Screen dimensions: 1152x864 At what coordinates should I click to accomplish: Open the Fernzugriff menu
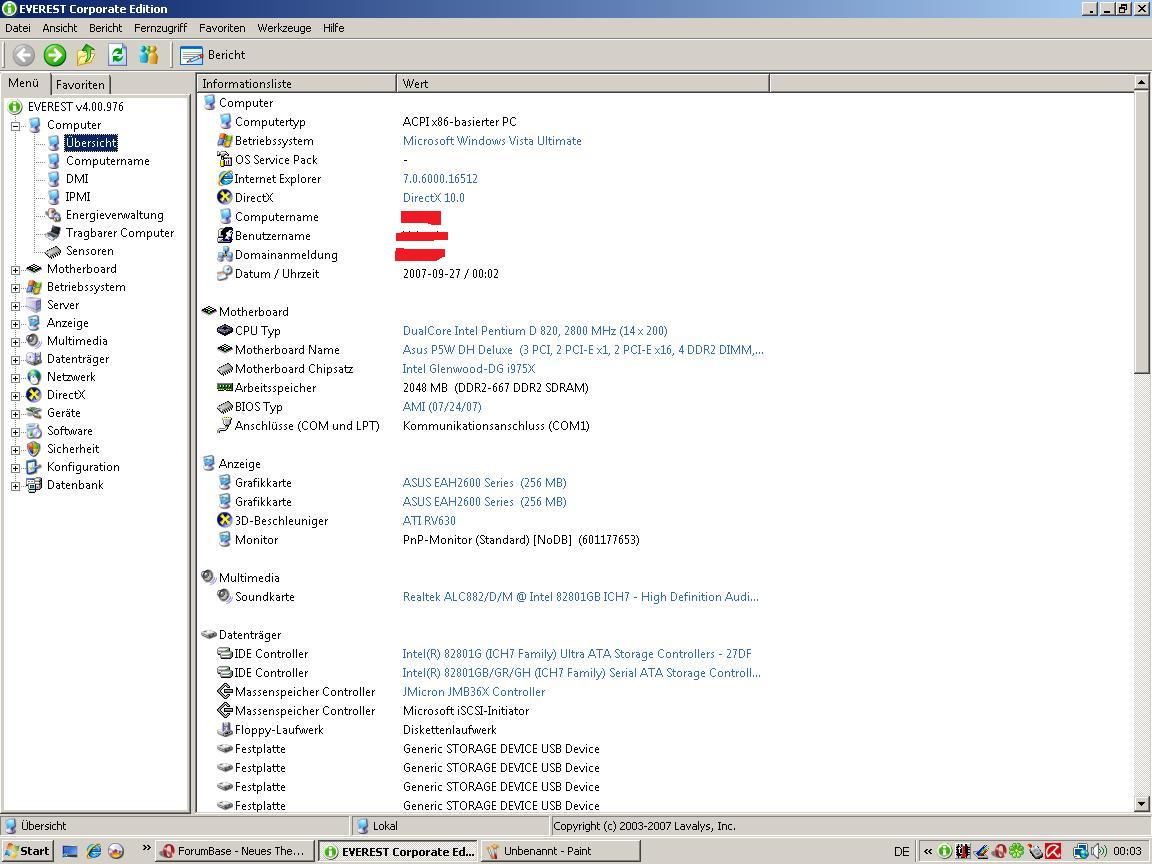pos(160,28)
